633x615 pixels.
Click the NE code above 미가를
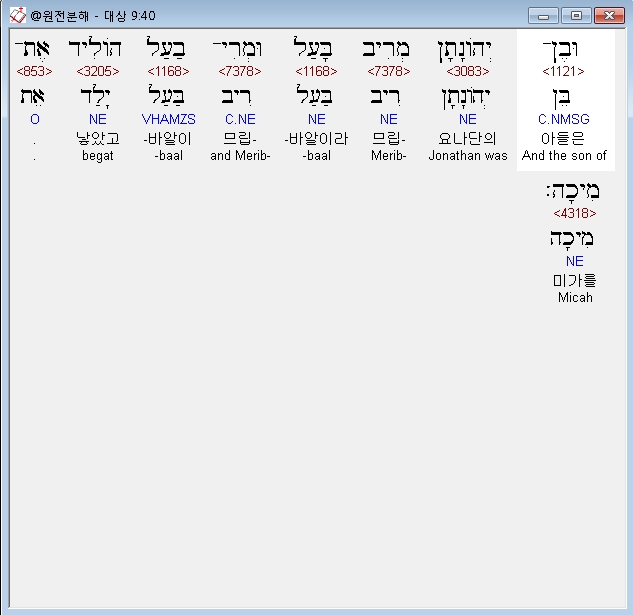(x=574, y=261)
